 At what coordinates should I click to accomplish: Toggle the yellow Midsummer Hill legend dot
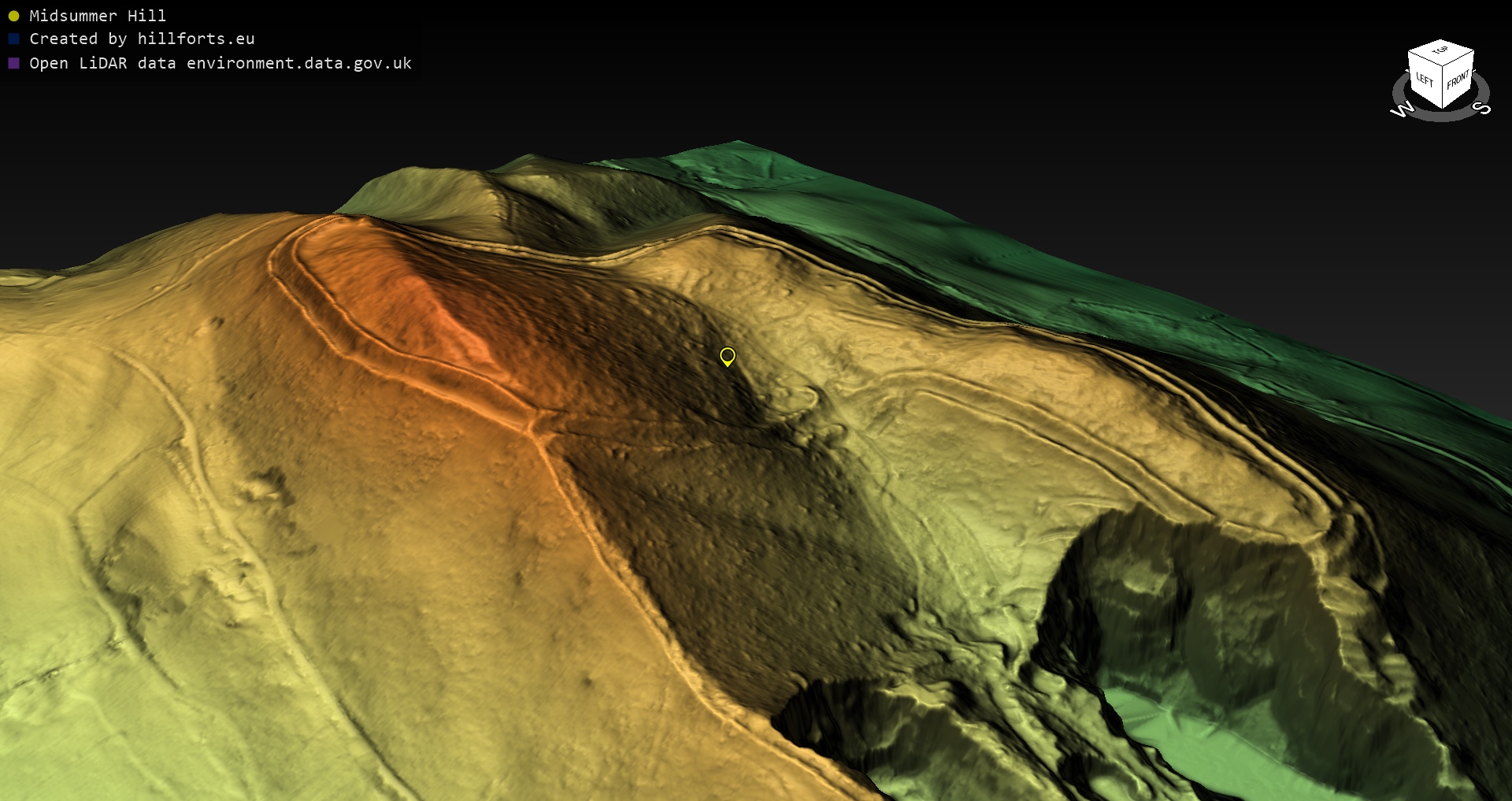tap(13, 16)
